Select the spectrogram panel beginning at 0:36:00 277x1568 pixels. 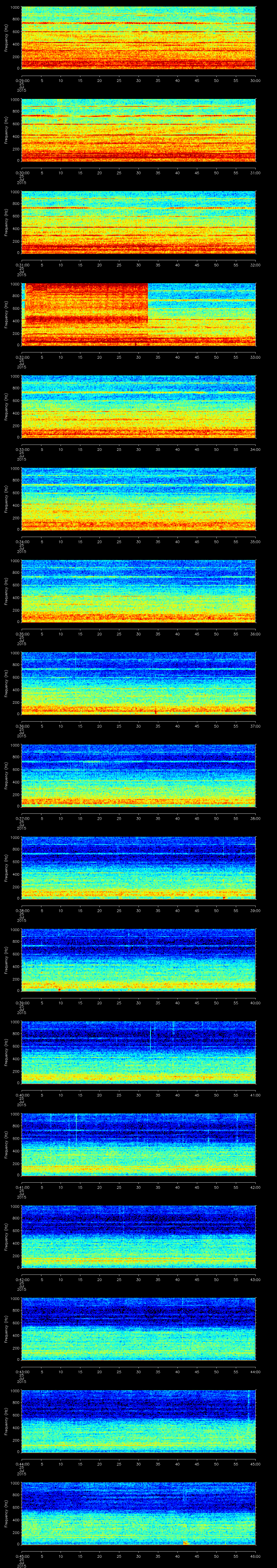click(x=138, y=683)
